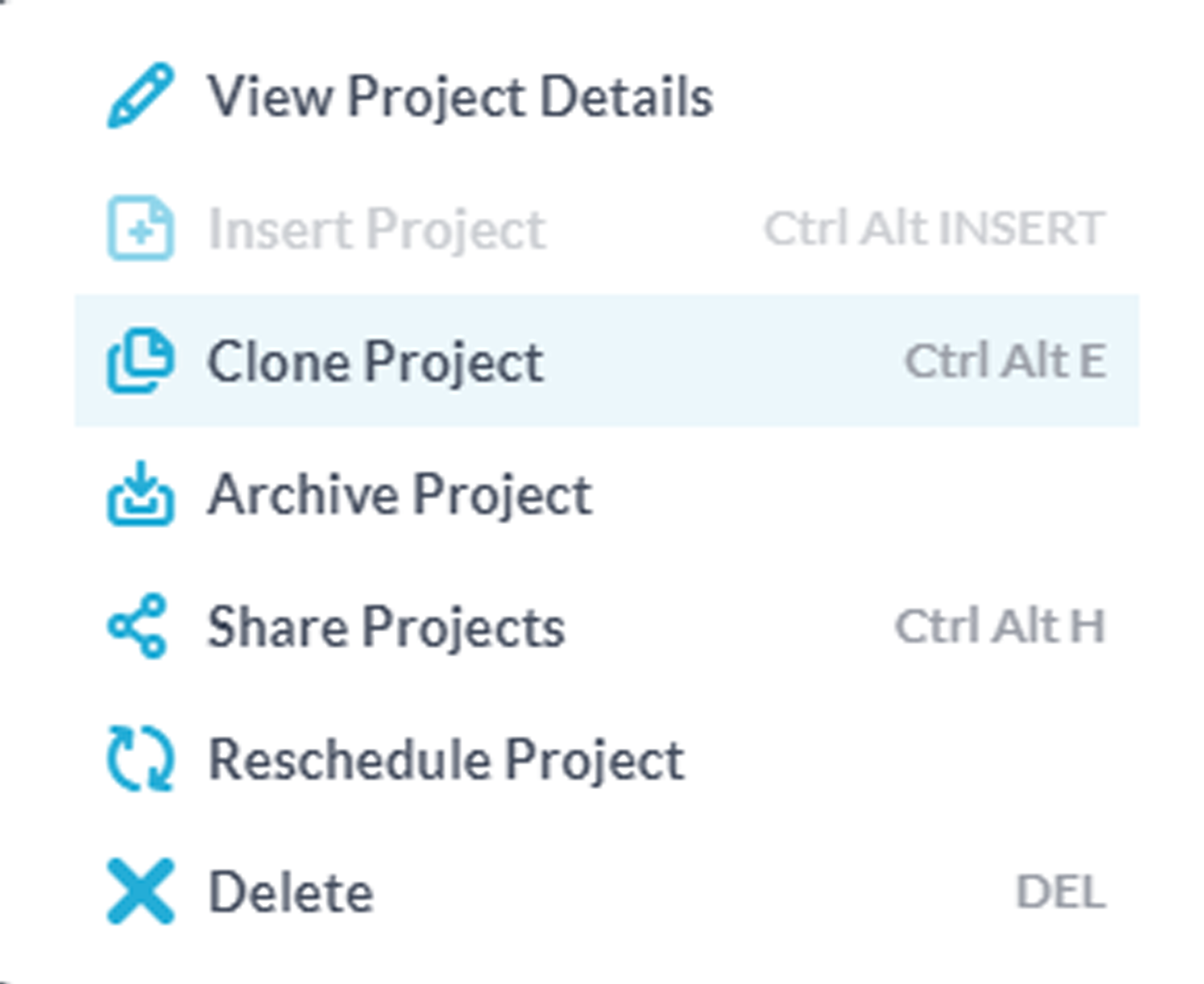The image size is (1204, 984).
Task: Click the Delete X icon
Action: (141, 891)
